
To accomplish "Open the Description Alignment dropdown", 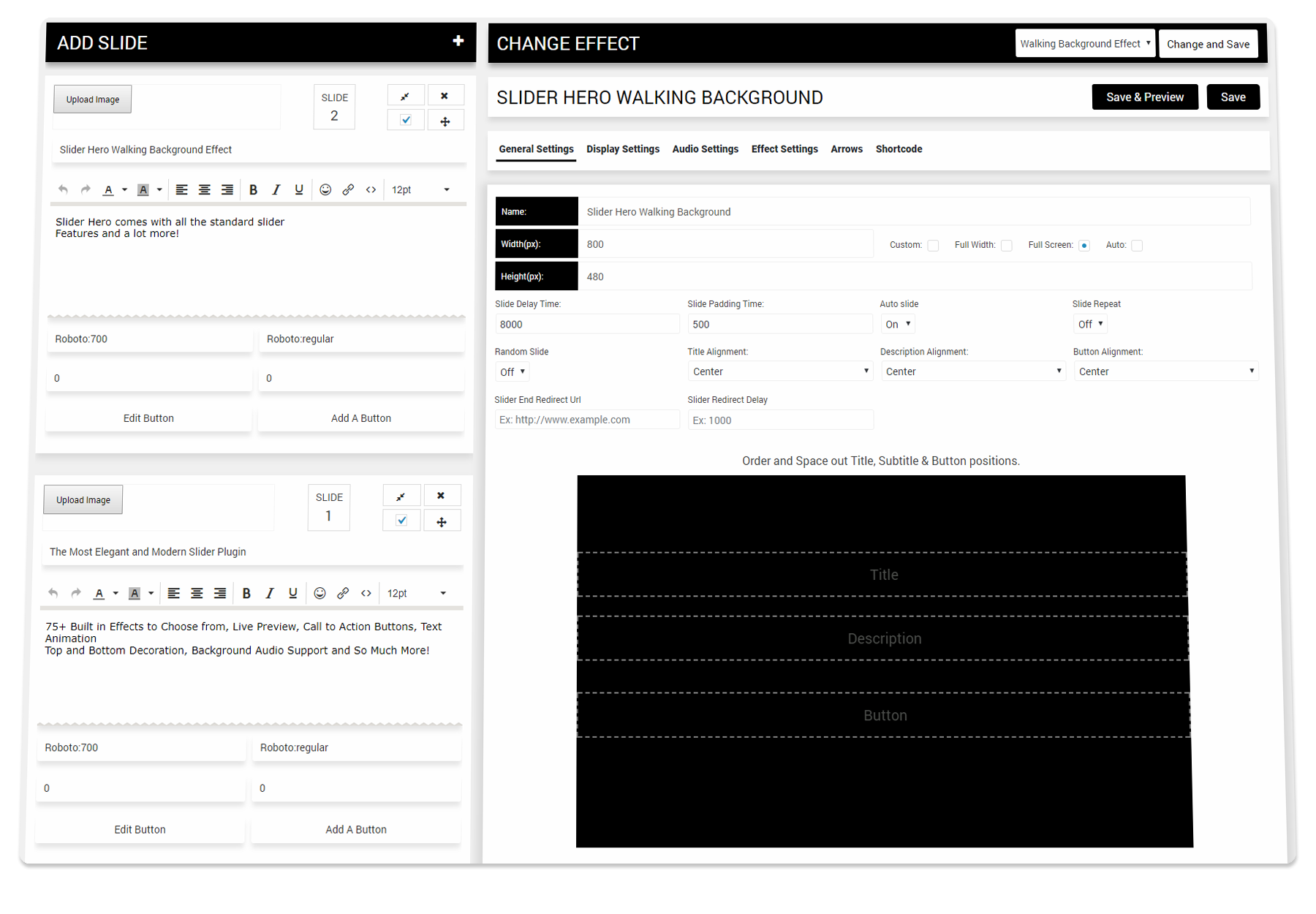I will click(973, 371).
